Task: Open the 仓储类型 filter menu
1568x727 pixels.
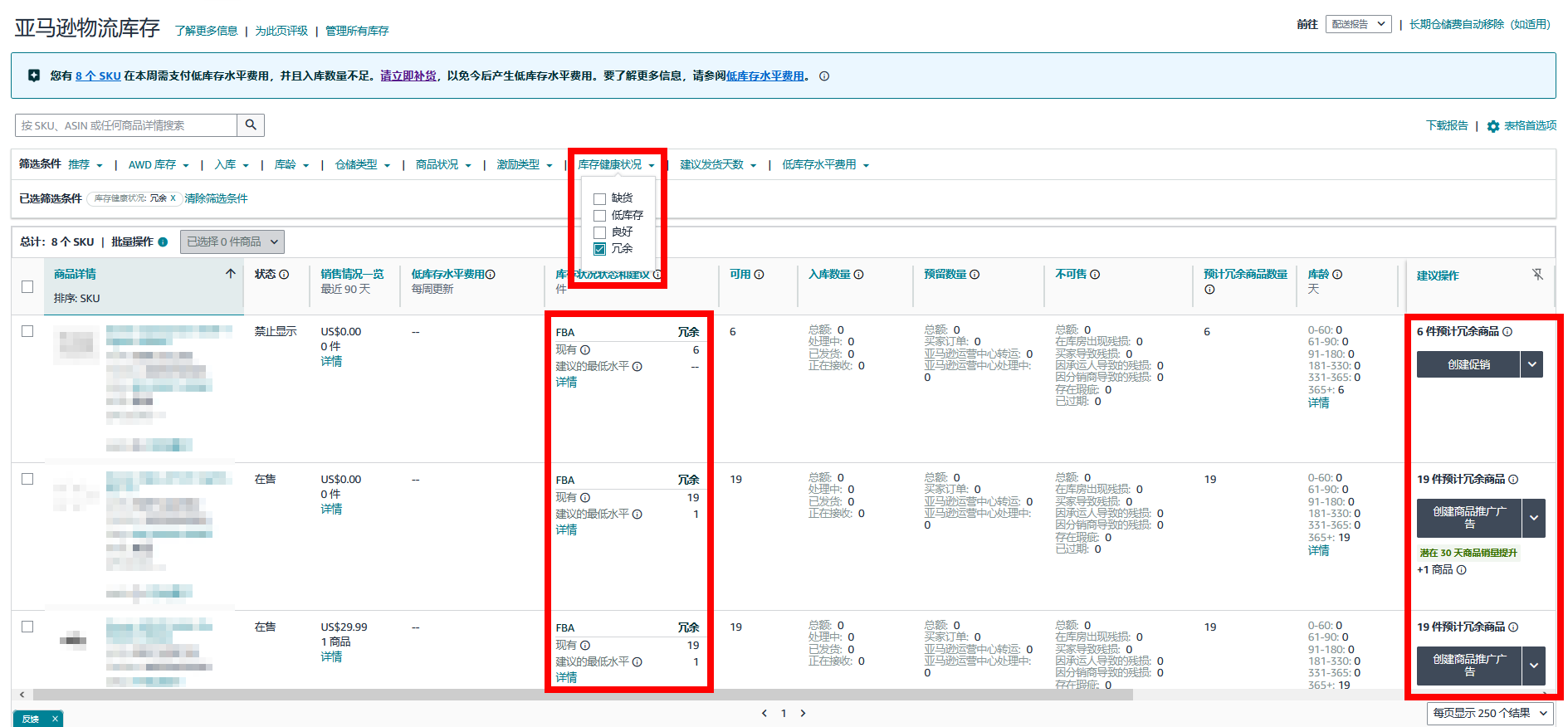Action: pyautogui.click(x=362, y=165)
